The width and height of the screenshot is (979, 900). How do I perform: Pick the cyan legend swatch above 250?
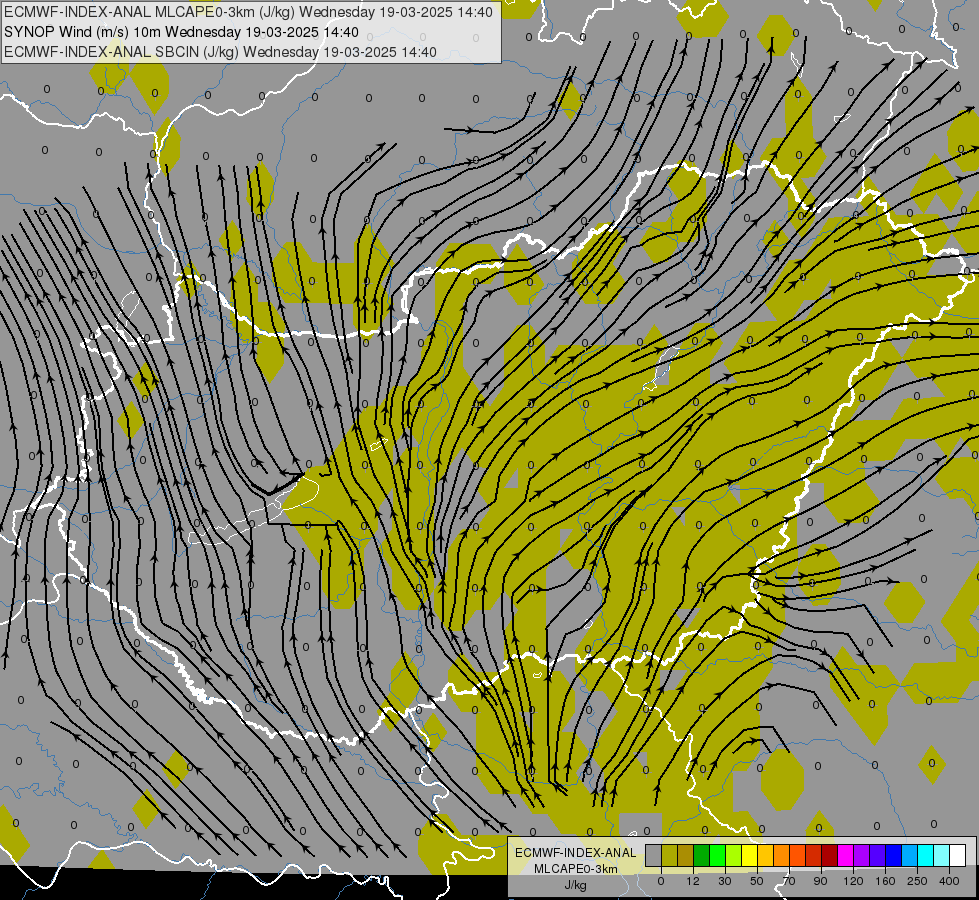(x=925, y=855)
